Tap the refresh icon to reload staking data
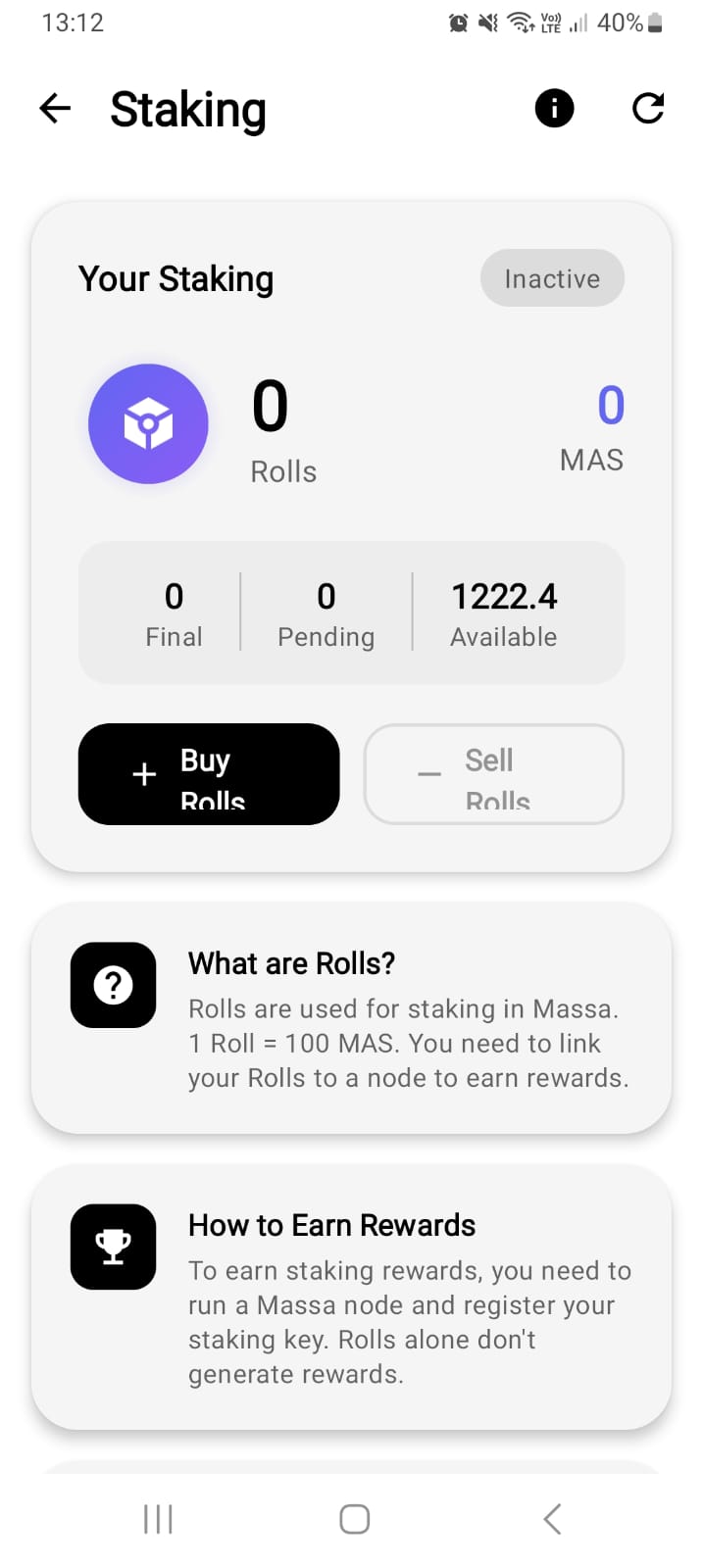703x1568 pixels. tap(648, 109)
